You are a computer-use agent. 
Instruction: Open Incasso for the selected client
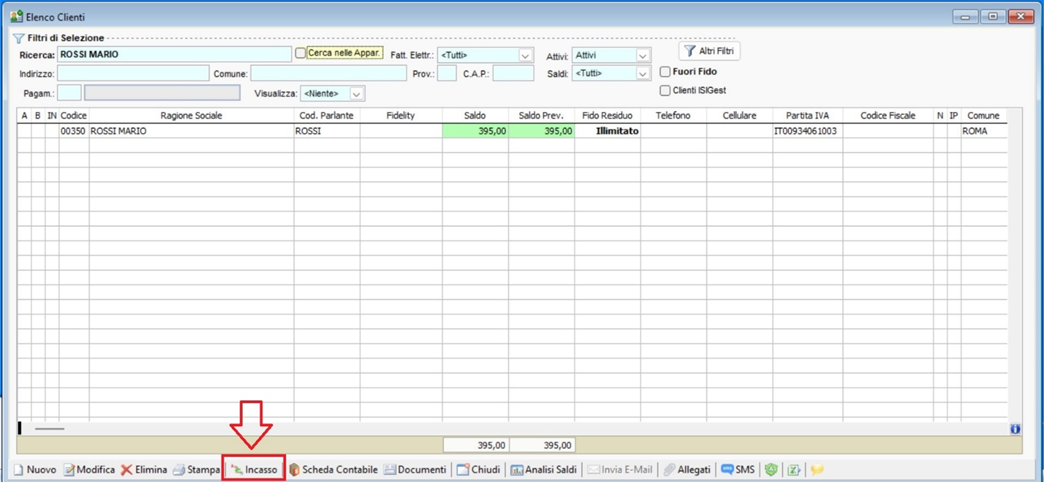[254, 469]
